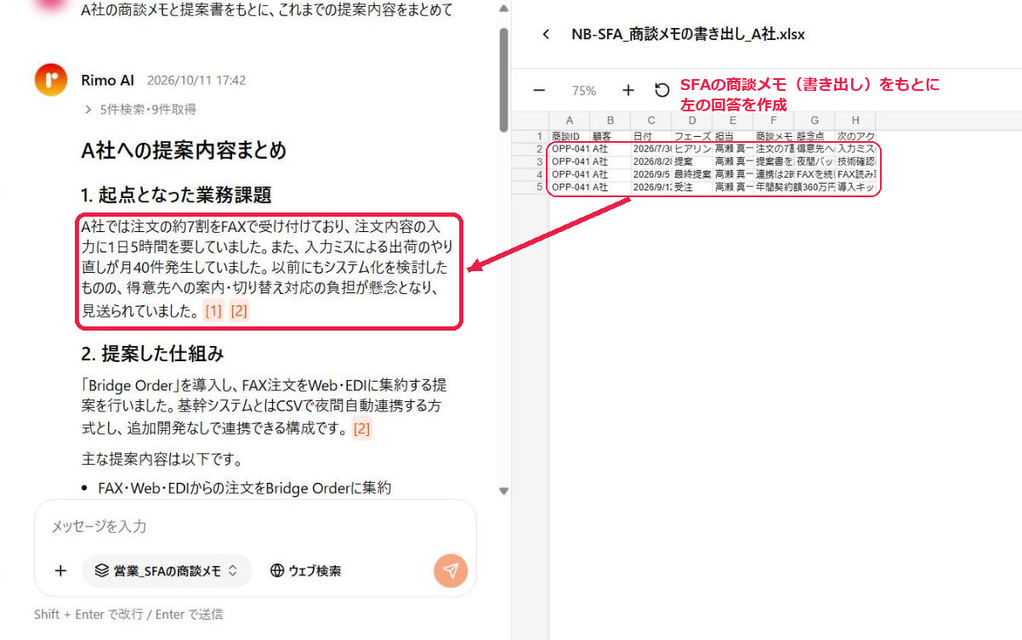Click the chat scrollbar down arrow
The width and height of the screenshot is (1022, 640).
(504, 491)
